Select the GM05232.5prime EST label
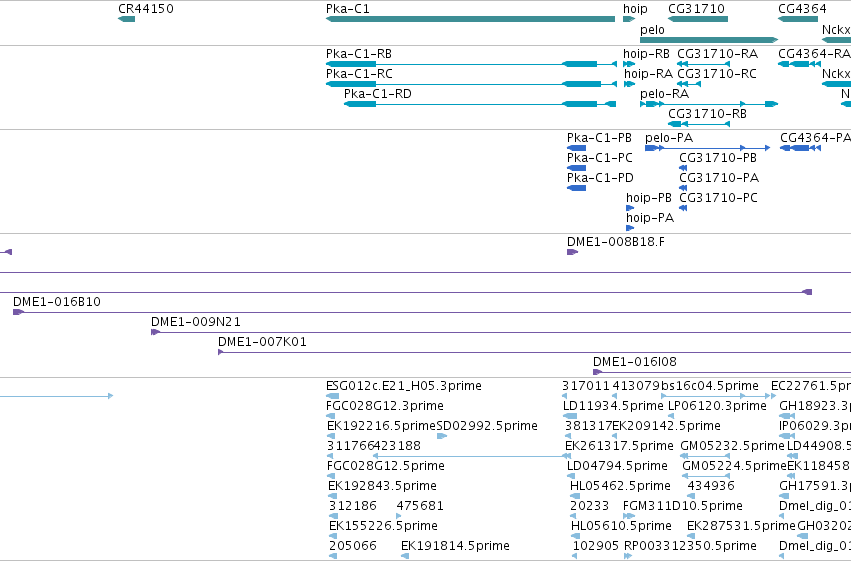The image size is (851, 561). pyautogui.click(x=733, y=447)
